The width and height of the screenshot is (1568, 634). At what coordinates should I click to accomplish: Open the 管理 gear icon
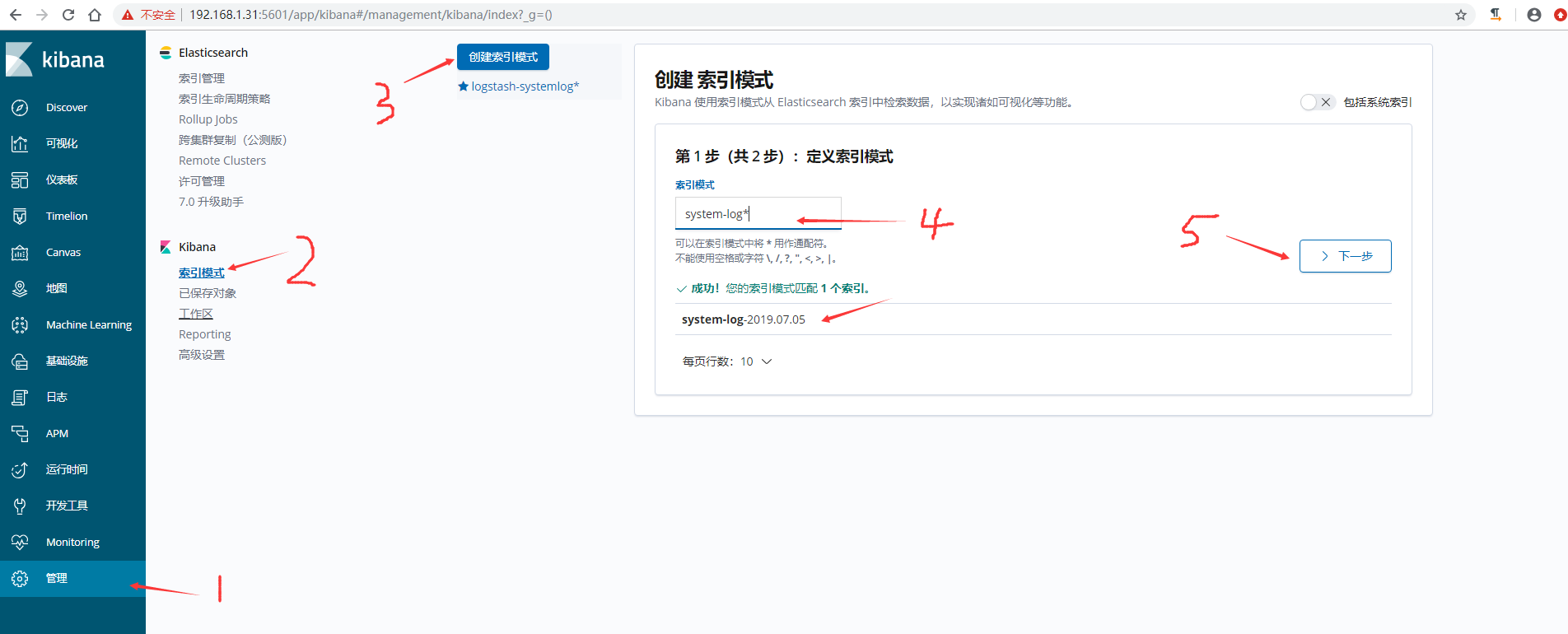[x=20, y=578]
